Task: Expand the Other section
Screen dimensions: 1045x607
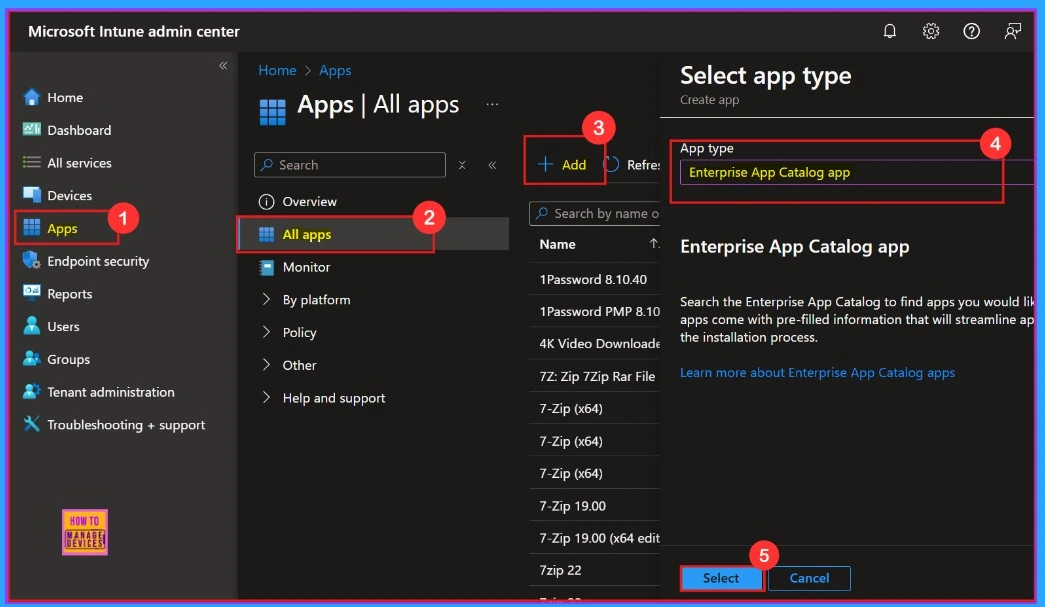Action: [x=266, y=364]
